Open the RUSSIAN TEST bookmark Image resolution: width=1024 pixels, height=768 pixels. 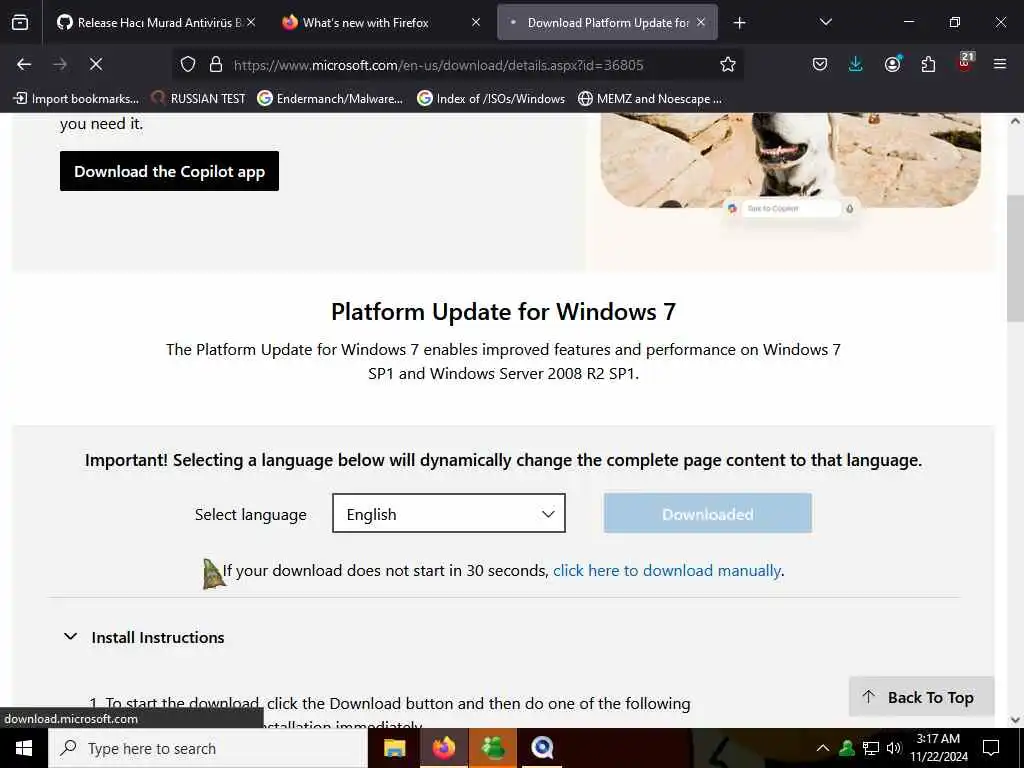[199, 99]
